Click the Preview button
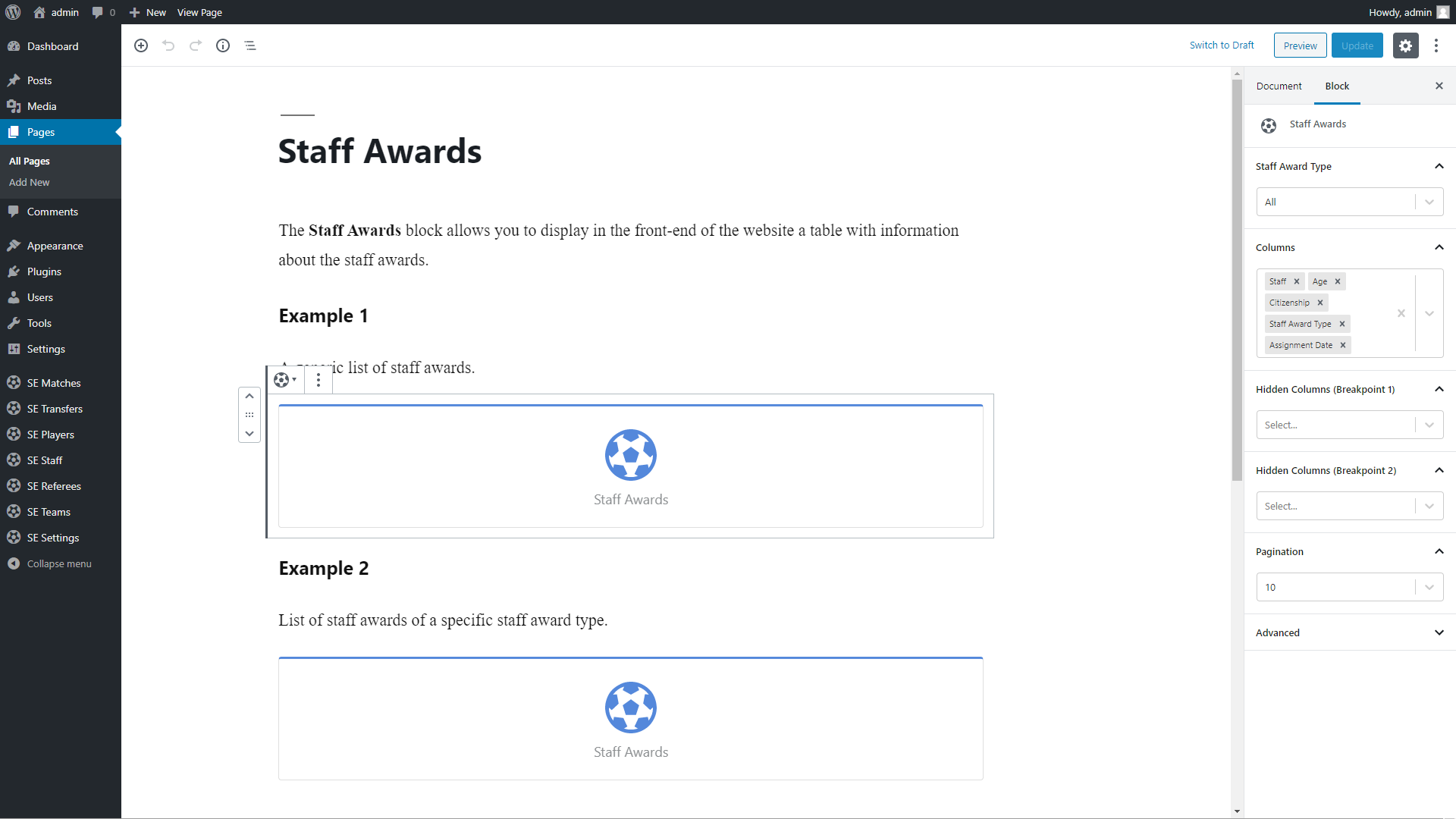Image resolution: width=1456 pixels, height=819 pixels. tap(1300, 45)
